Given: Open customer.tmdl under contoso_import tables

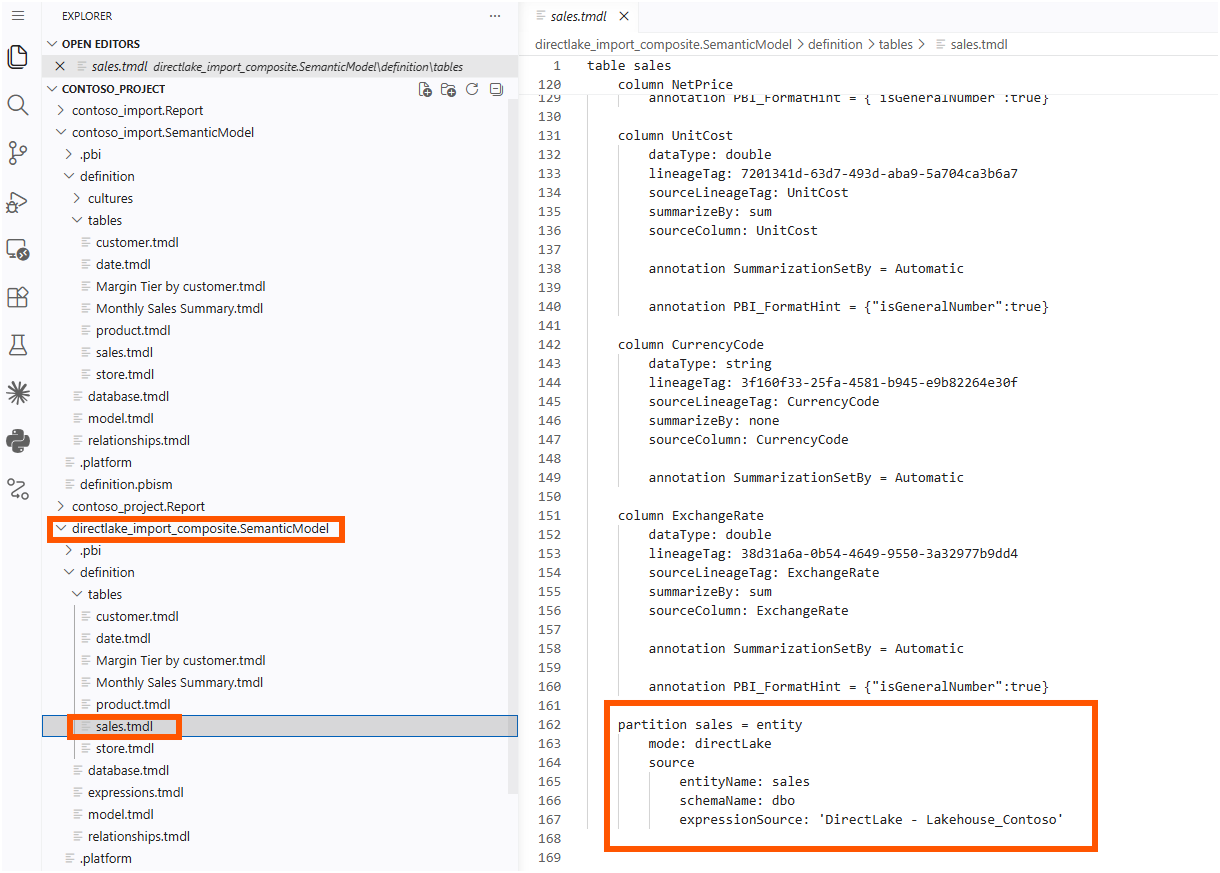Looking at the screenshot, I should click(x=137, y=242).
